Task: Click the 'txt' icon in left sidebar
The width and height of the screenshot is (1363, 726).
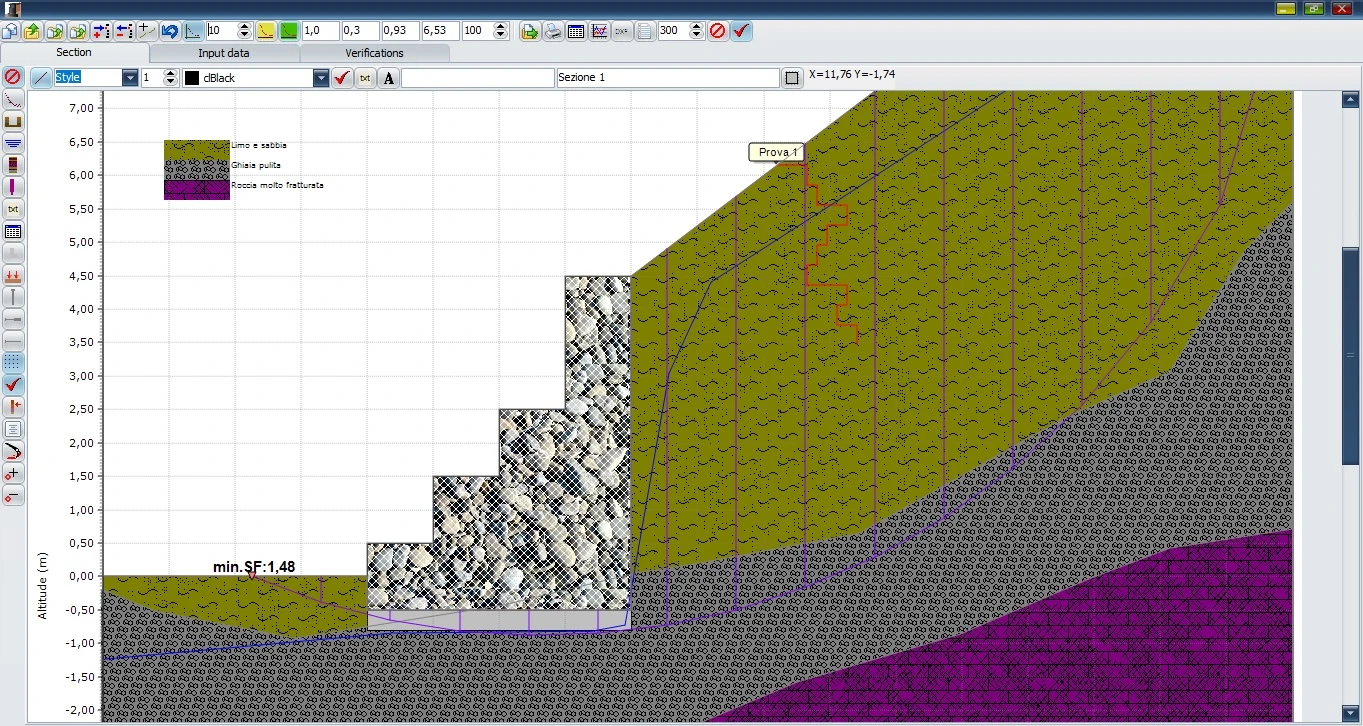Action: pos(13,209)
